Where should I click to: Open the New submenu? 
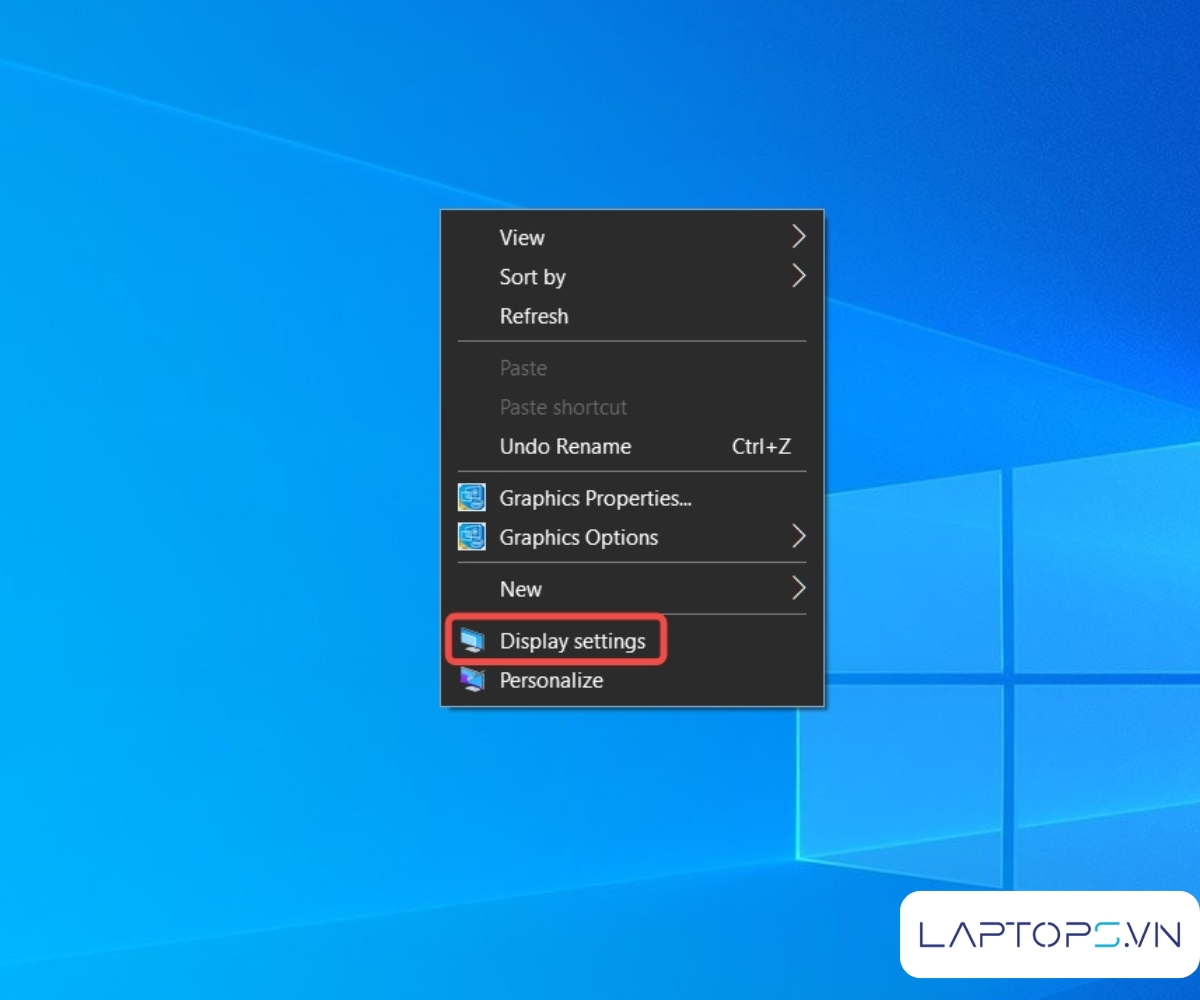pyautogui.click(x=632, y=589)
